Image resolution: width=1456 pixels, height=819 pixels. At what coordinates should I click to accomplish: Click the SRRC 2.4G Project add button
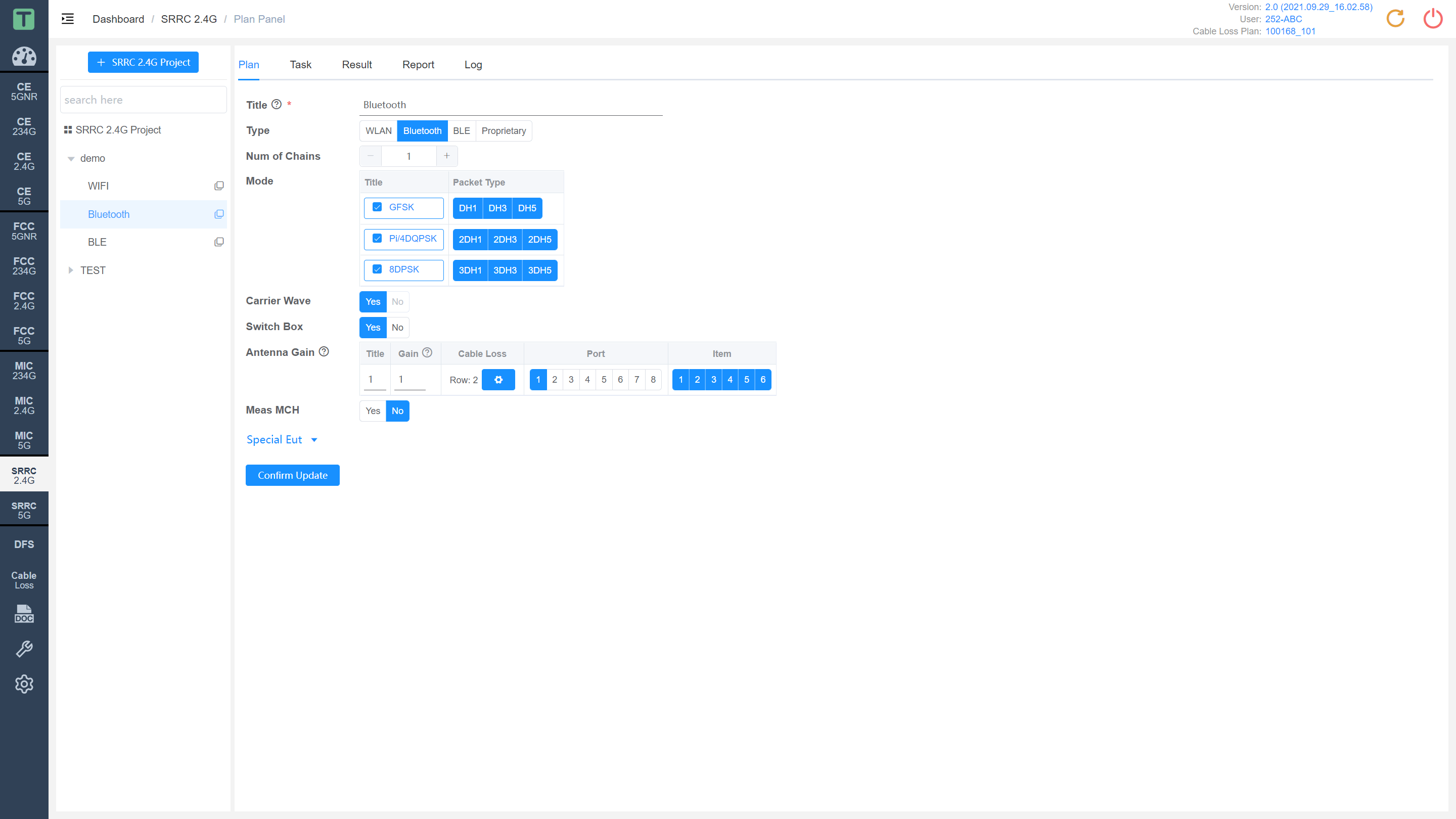[x=144, y=62]
